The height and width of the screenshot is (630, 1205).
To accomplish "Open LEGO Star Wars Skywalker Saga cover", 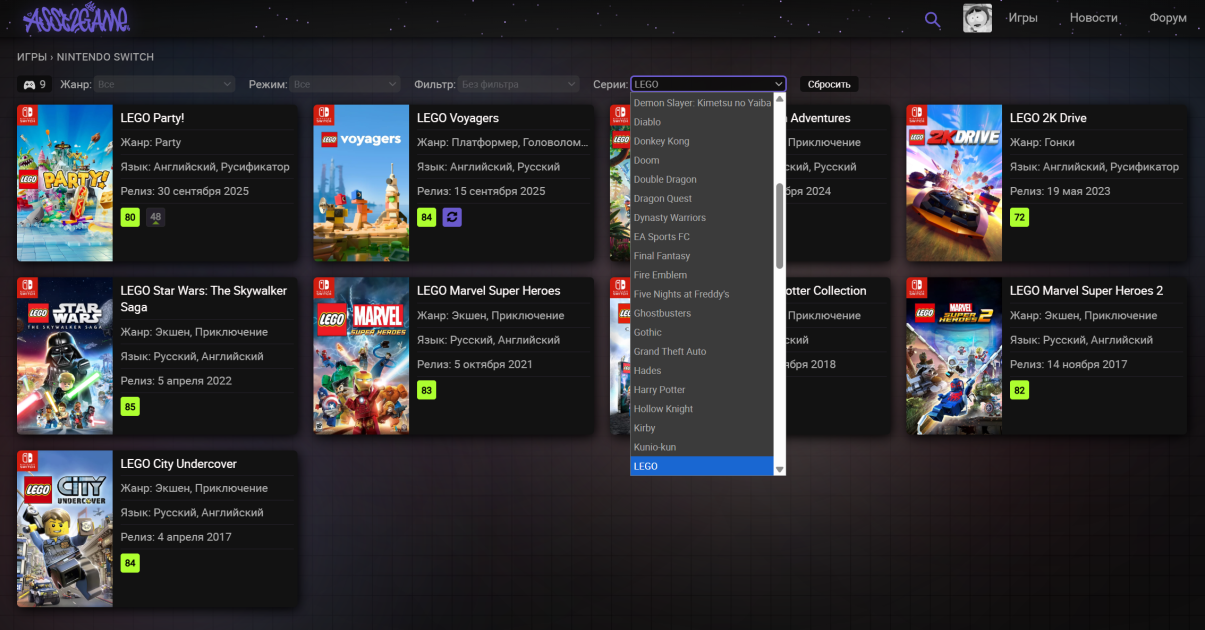I will [65, 356].
